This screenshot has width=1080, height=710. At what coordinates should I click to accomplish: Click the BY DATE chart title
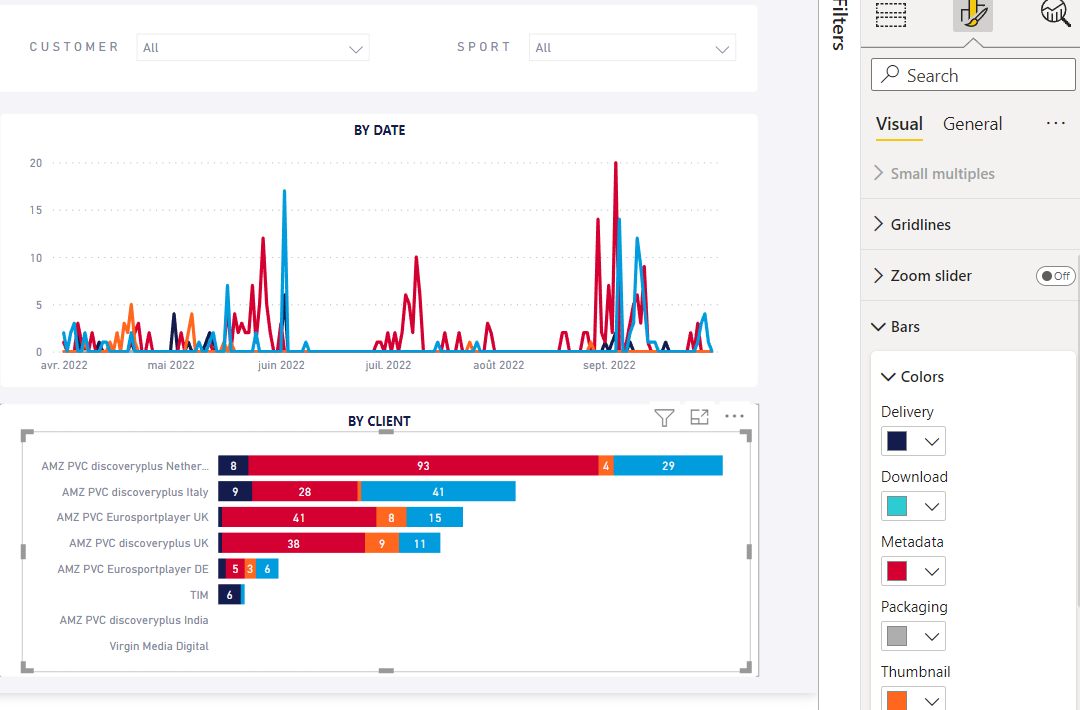(380, 130)
